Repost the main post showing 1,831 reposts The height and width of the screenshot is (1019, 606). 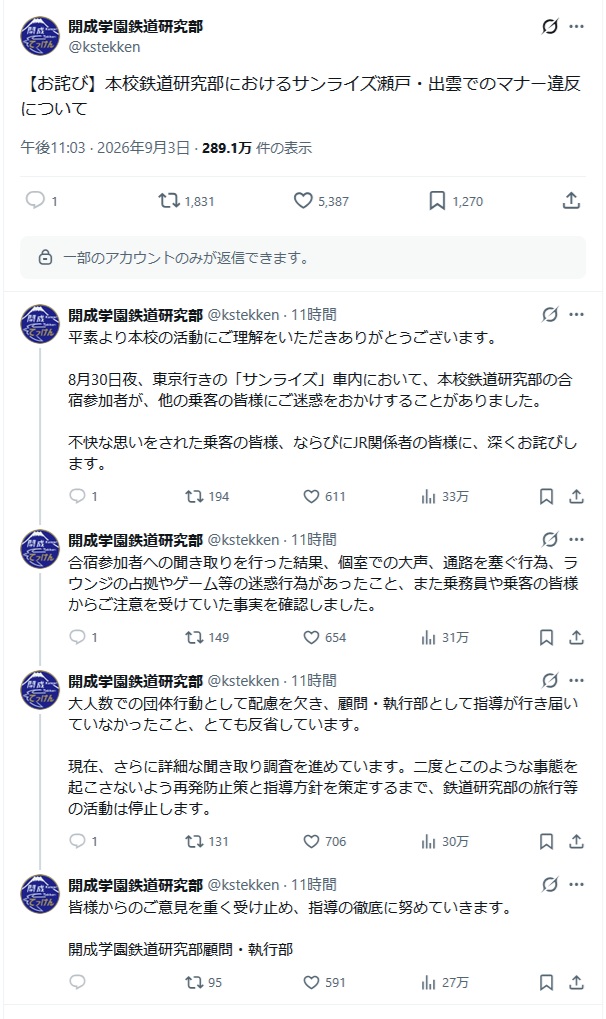tap(169, 201)
